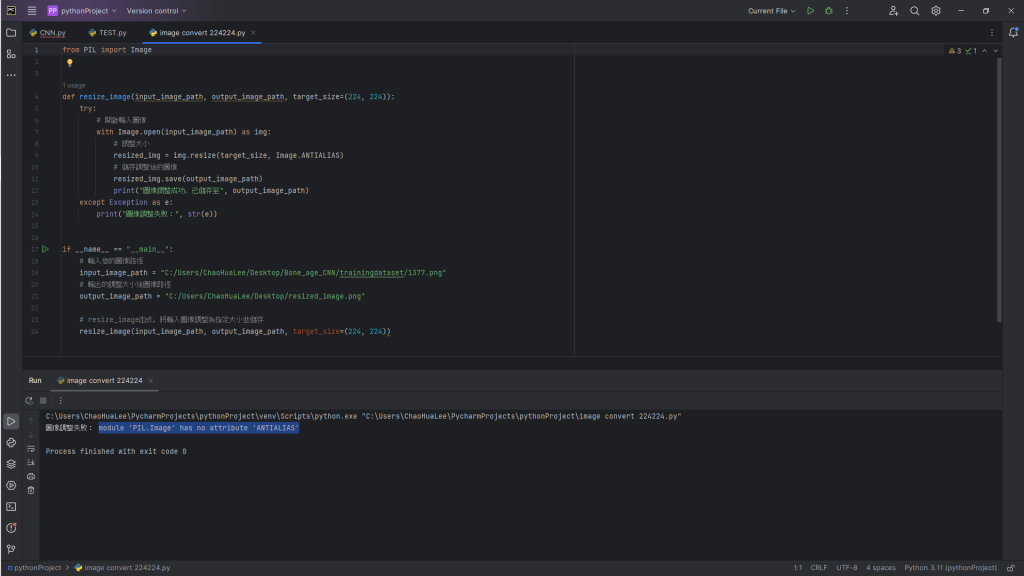This screenshot has height=576, width=1024.
Task: Click the Python 3.11 interpreter selector
Action: pos(950,568)
